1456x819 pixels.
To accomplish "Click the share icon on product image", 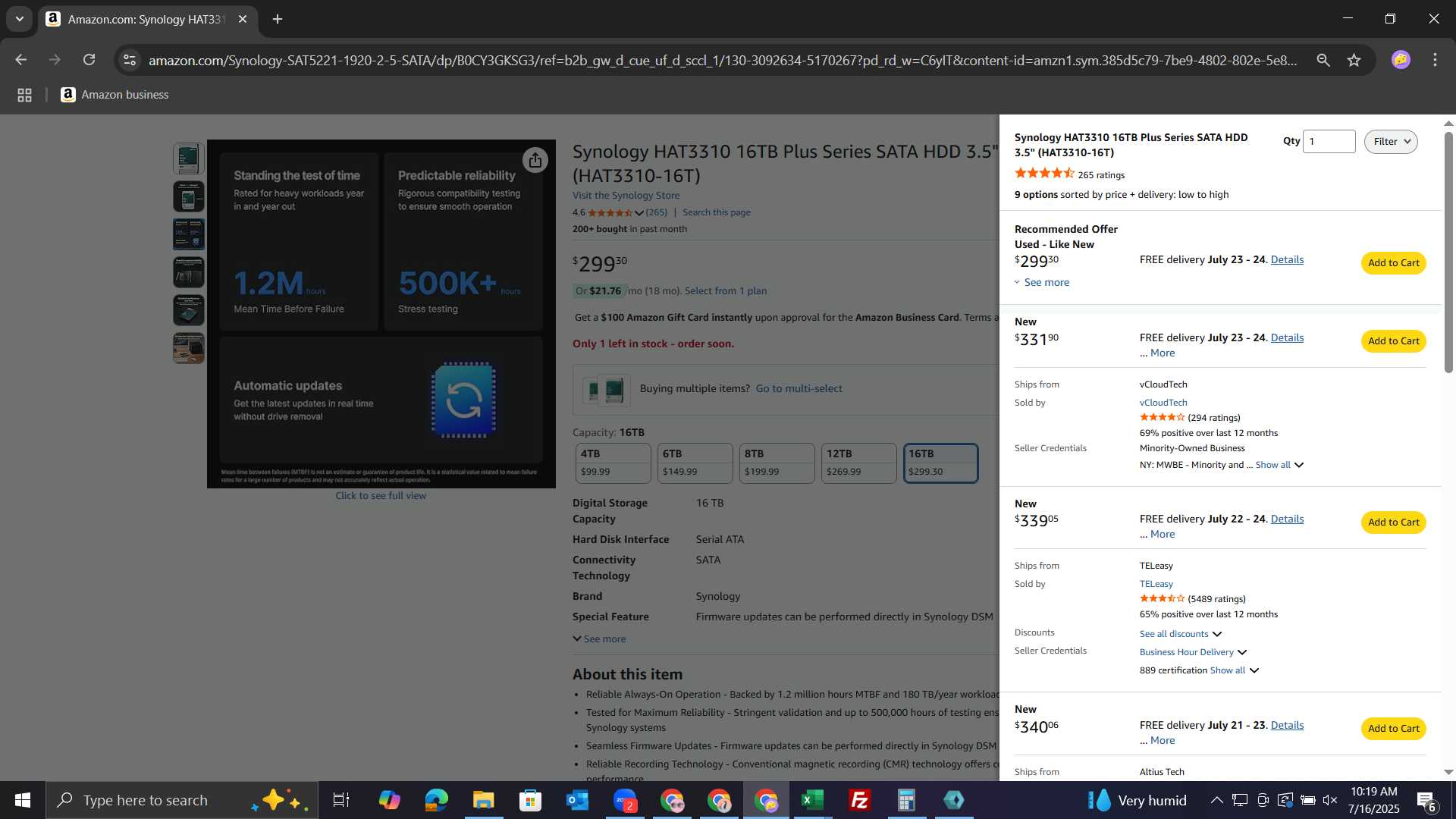I will coord(535,160).
